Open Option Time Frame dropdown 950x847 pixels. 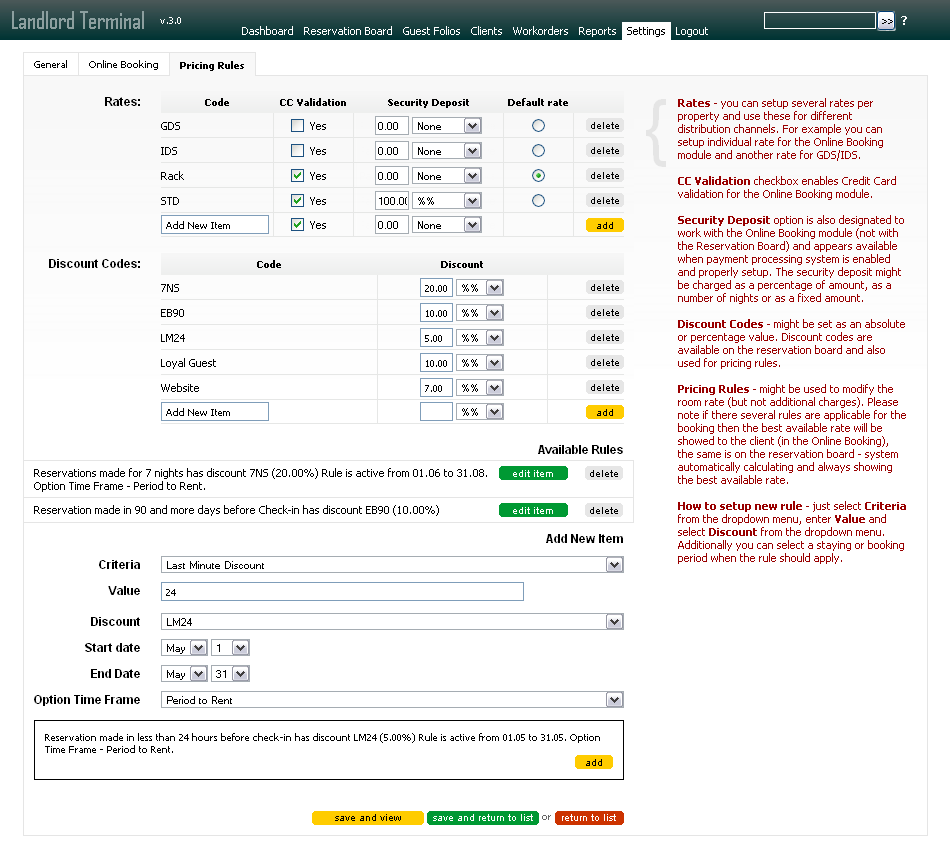tap(392, 700)
